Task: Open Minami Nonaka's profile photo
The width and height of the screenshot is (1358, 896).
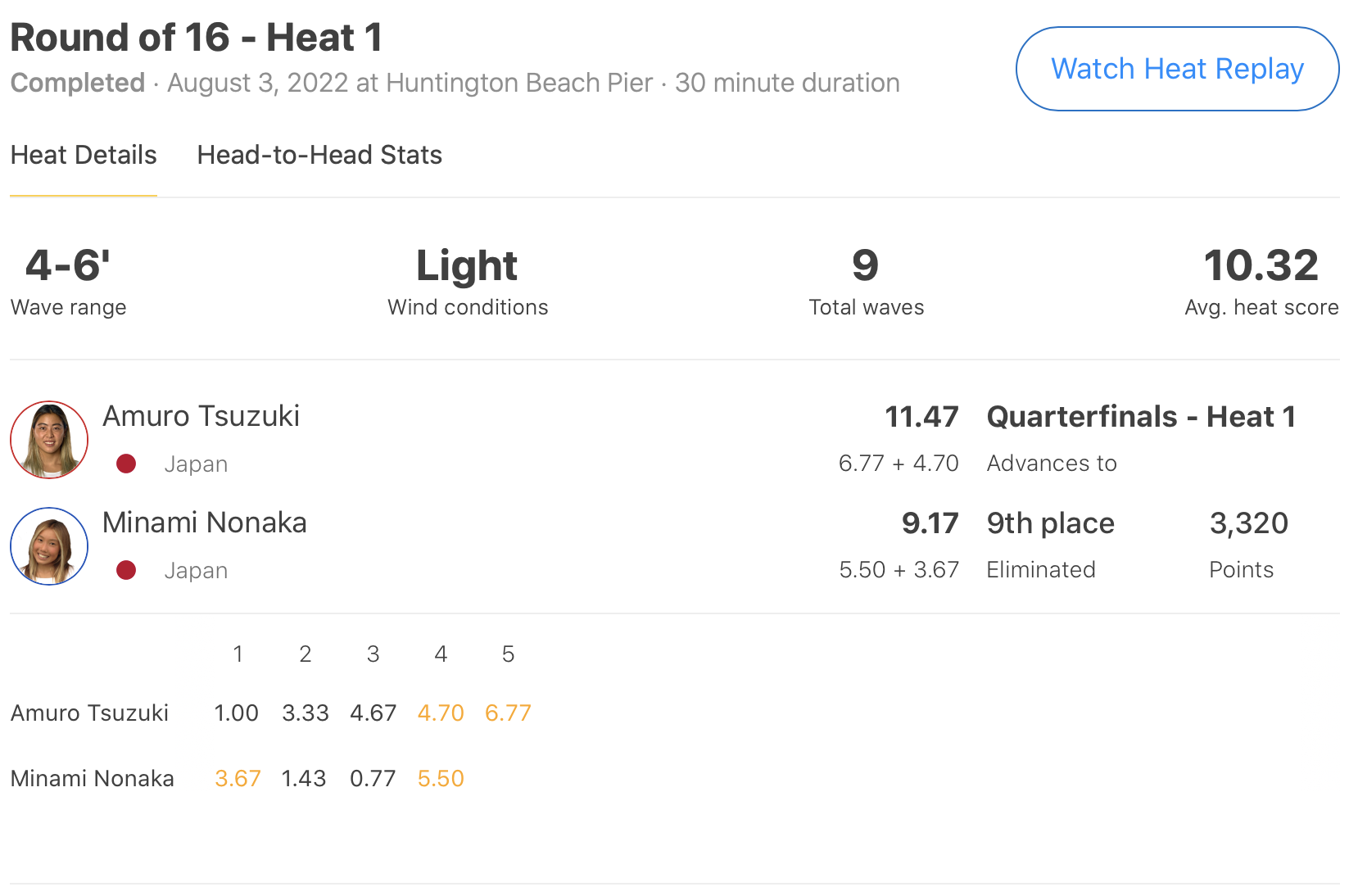Action: pos(49,546)
